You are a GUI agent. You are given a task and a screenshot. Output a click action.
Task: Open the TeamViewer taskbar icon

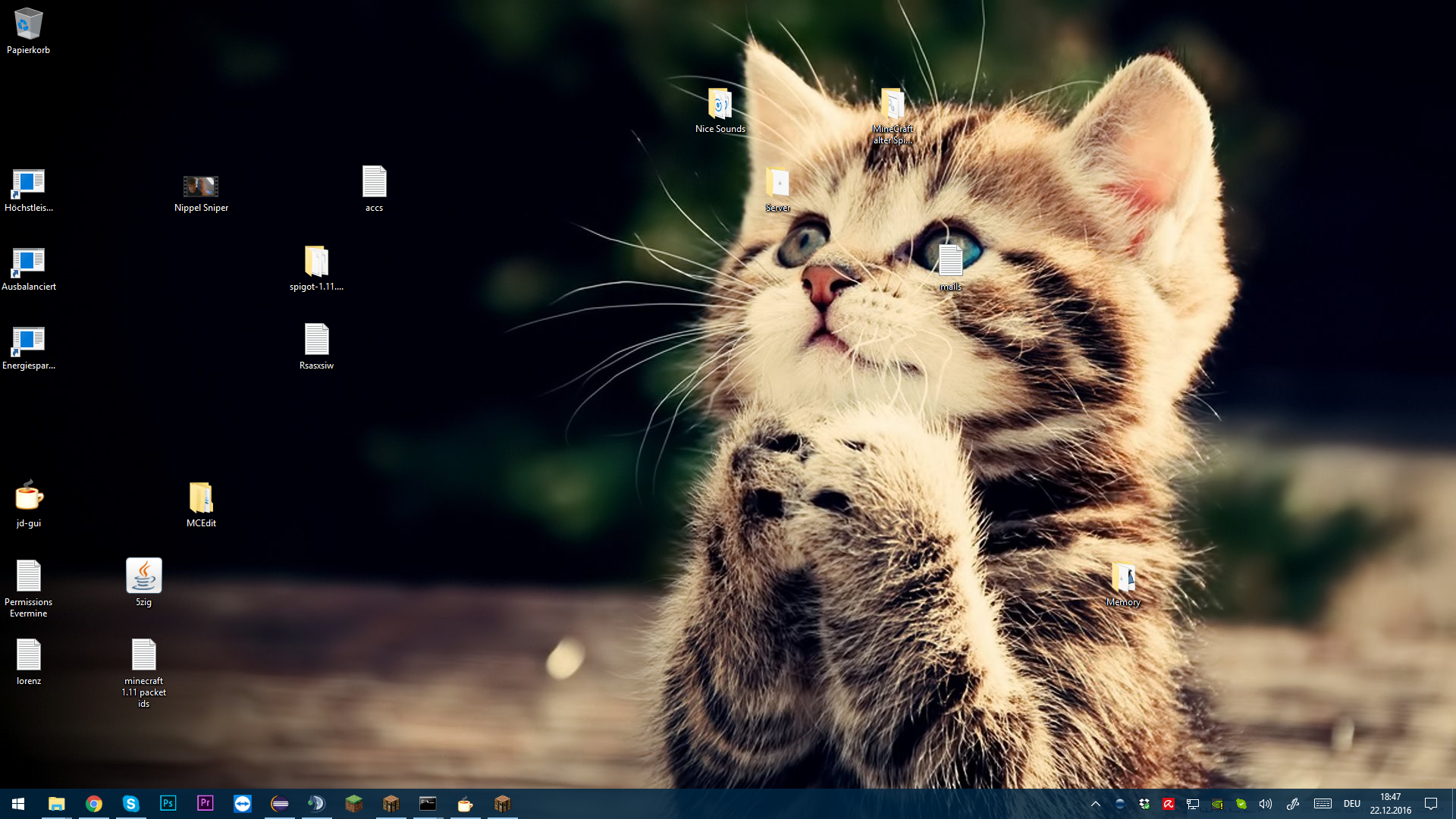pyautogui.click(x=243, y=803)
